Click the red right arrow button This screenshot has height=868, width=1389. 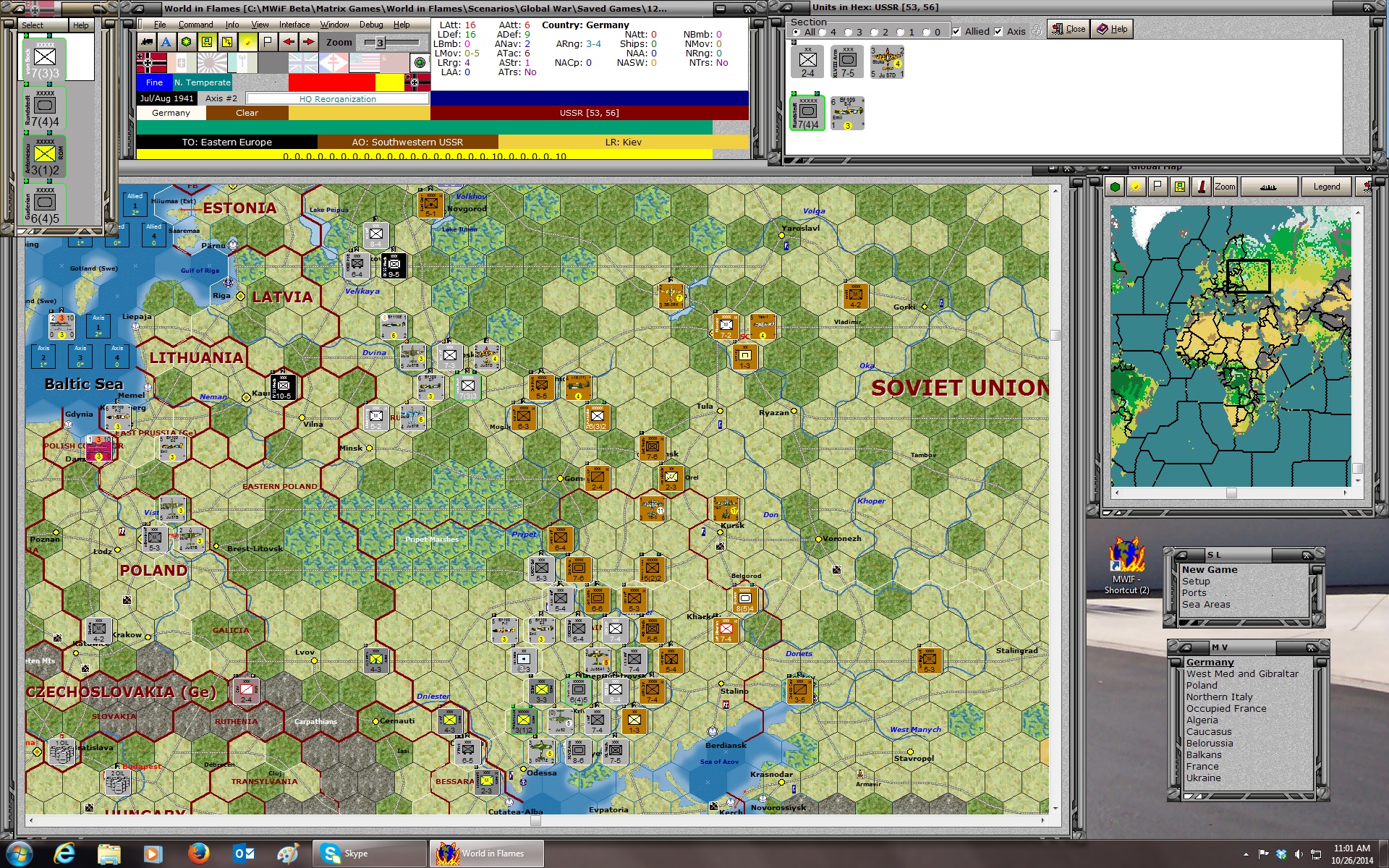[309, 42]
